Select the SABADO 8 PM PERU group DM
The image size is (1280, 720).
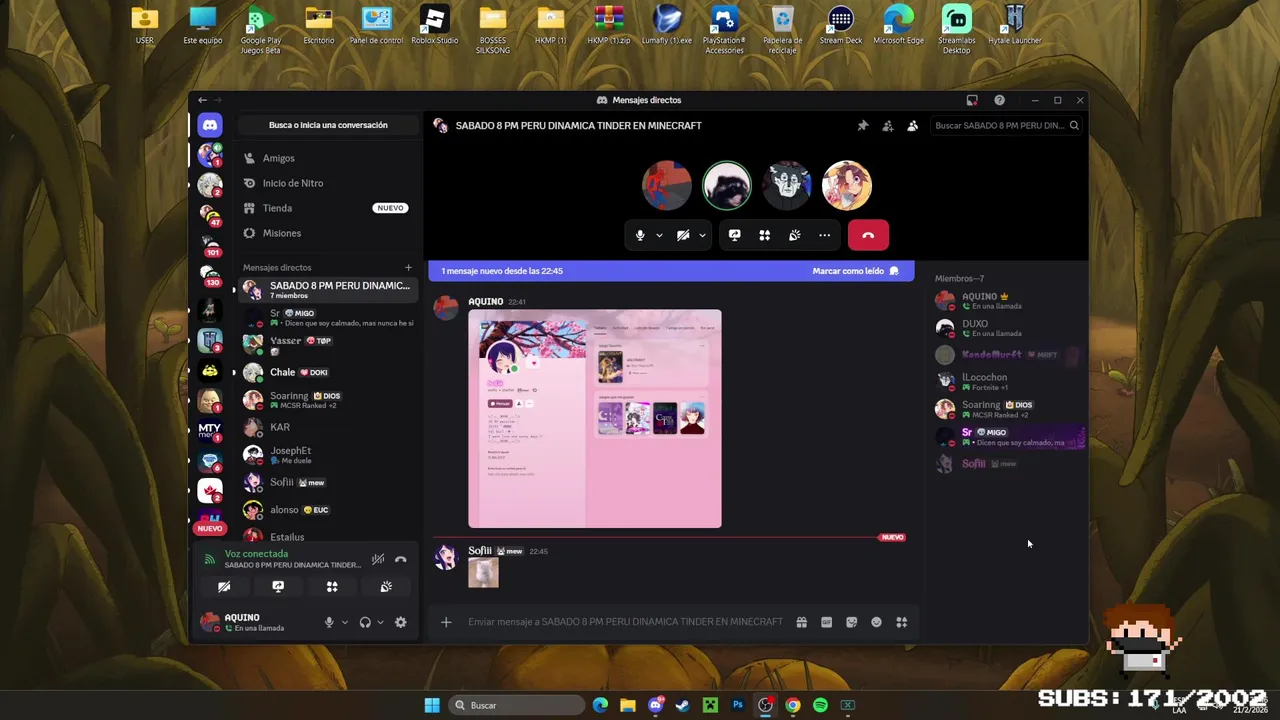point(327,290)
